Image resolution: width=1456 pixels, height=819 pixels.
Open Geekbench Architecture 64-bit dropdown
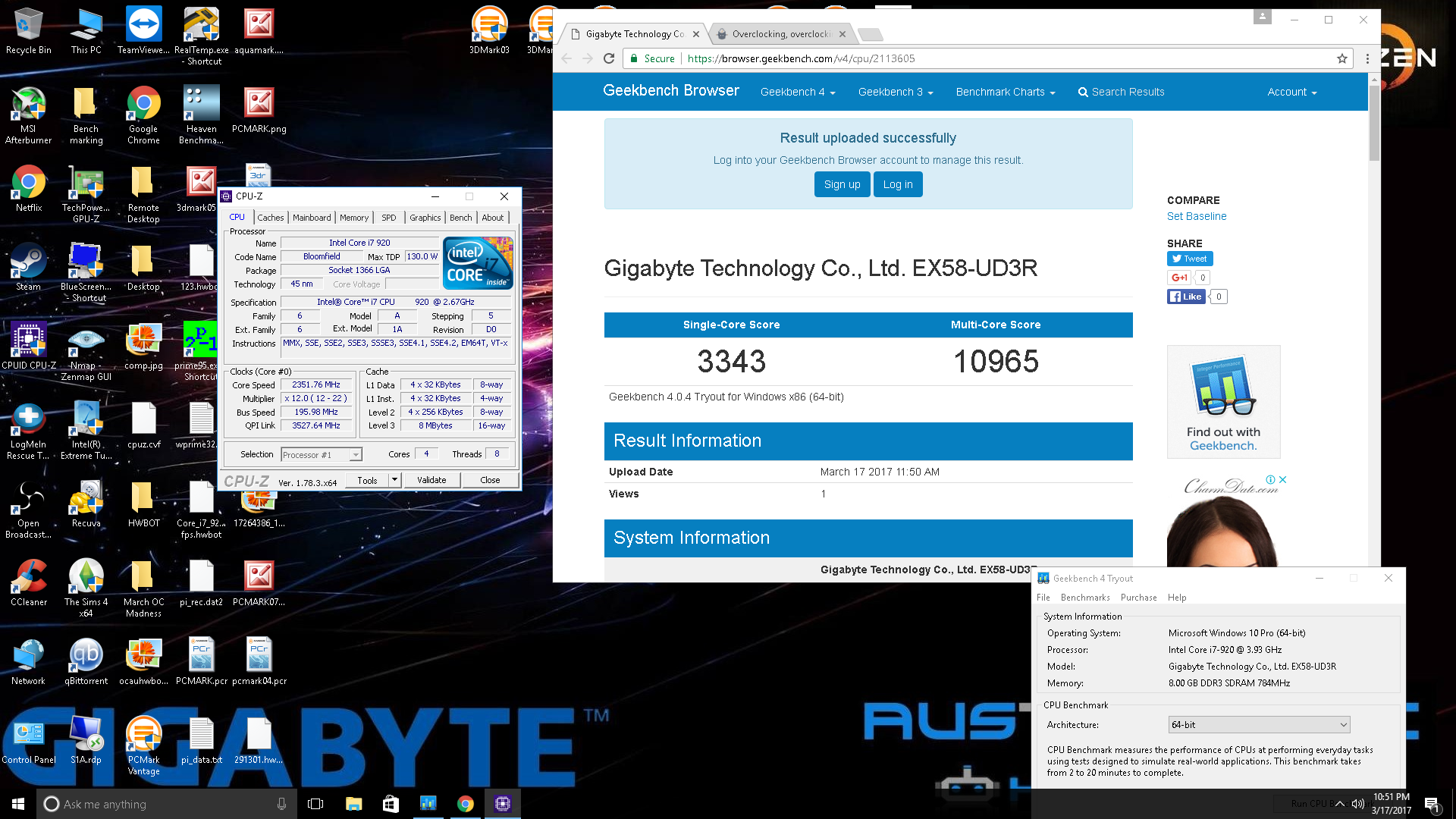tap(1259, 725)
